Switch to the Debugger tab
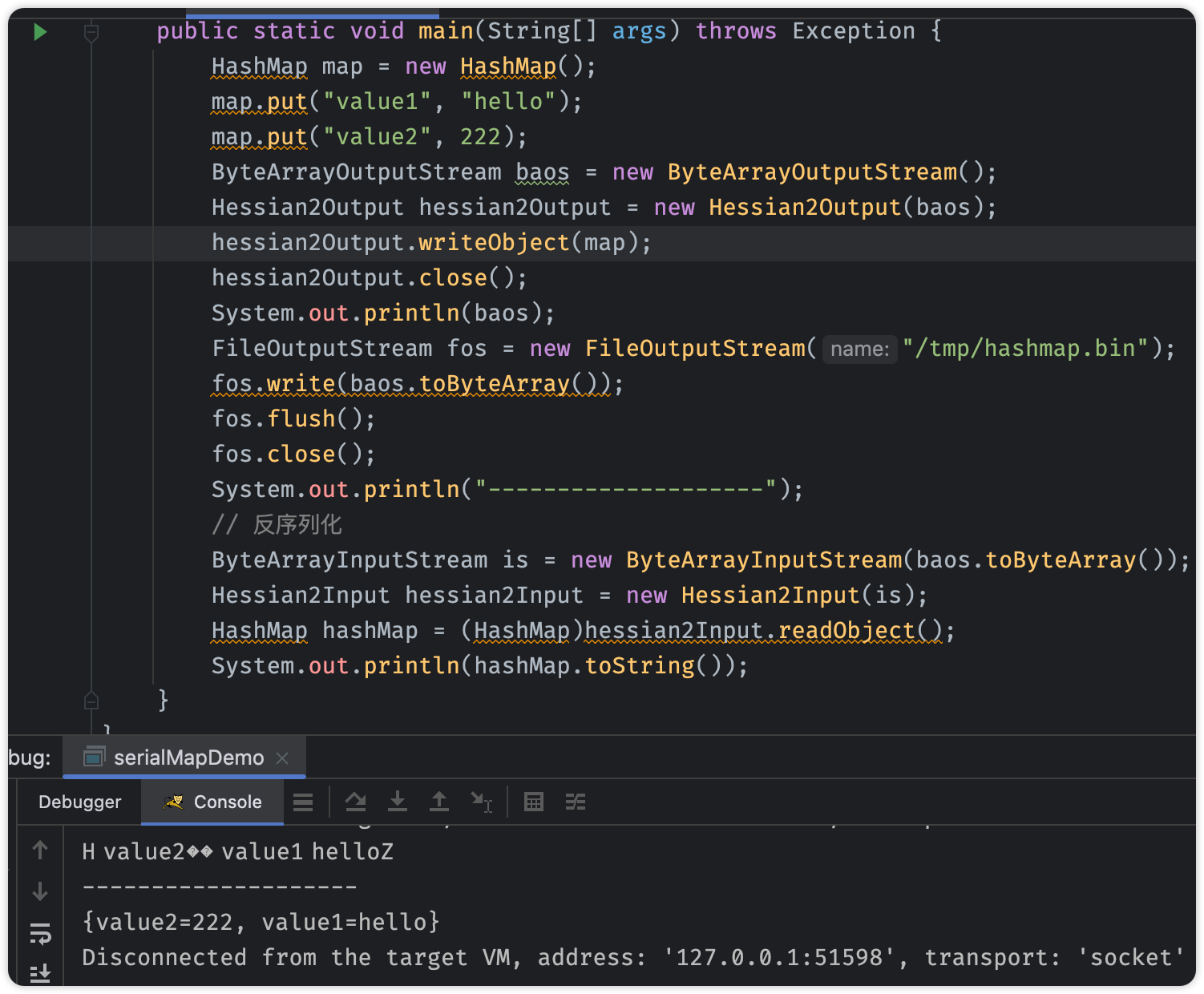This screenshot has width=1204, height=994. pyautogui.click(x=79, y=802)
